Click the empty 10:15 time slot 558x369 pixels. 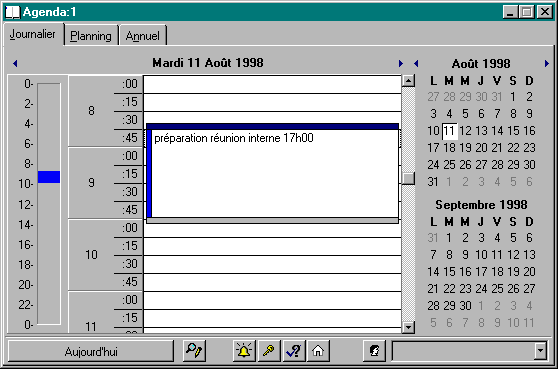(272, 246)
